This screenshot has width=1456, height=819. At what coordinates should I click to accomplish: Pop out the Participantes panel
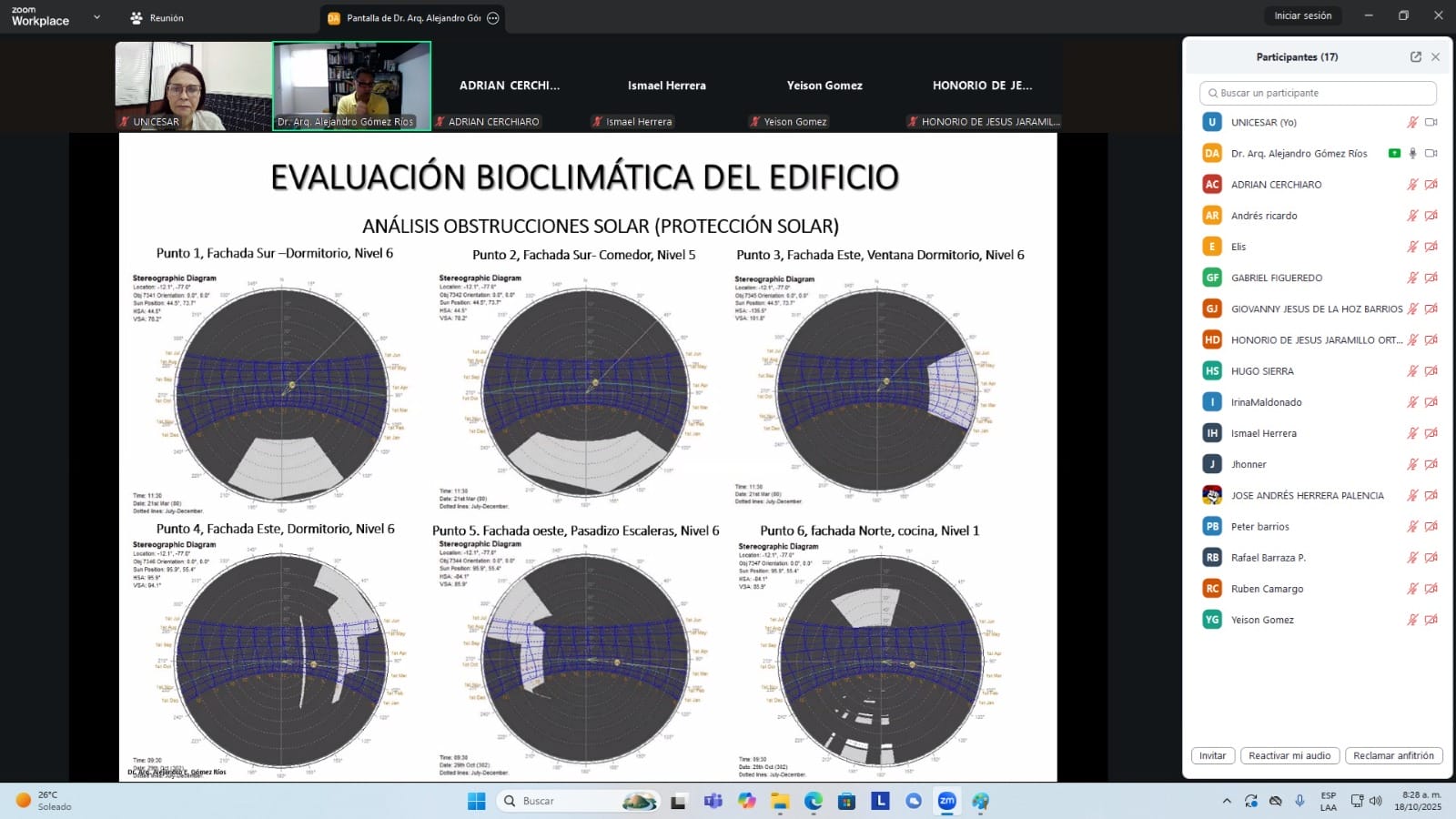coord(1415,56)
